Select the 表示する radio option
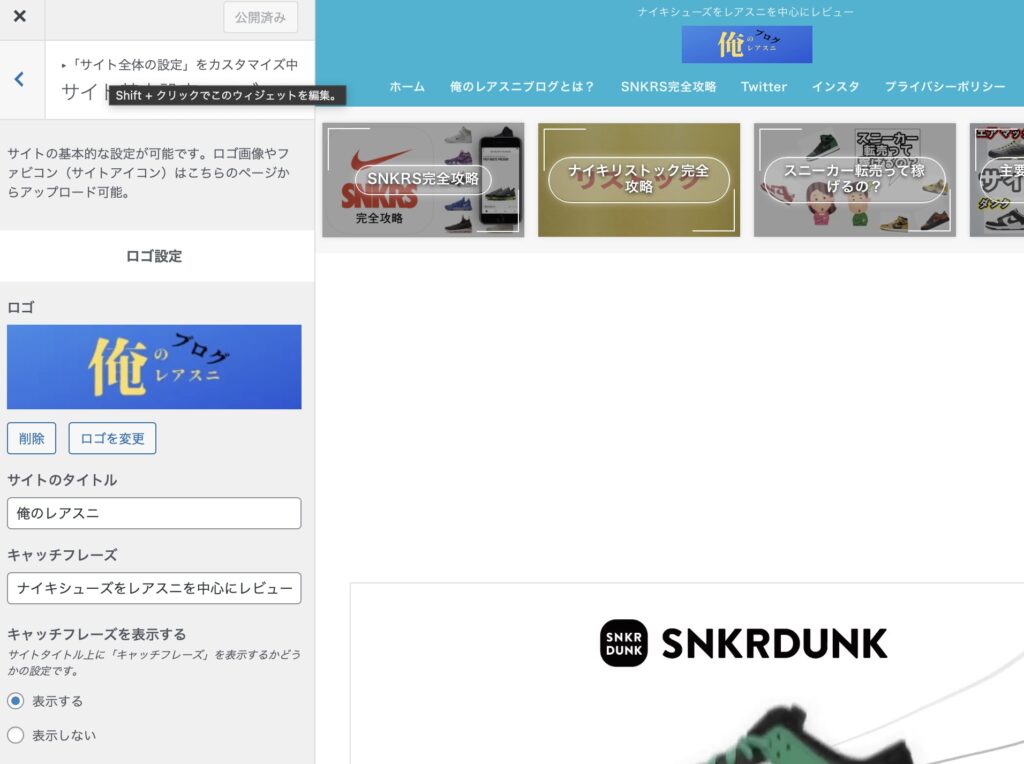1024x764 pixels. [x=16, y=701]
